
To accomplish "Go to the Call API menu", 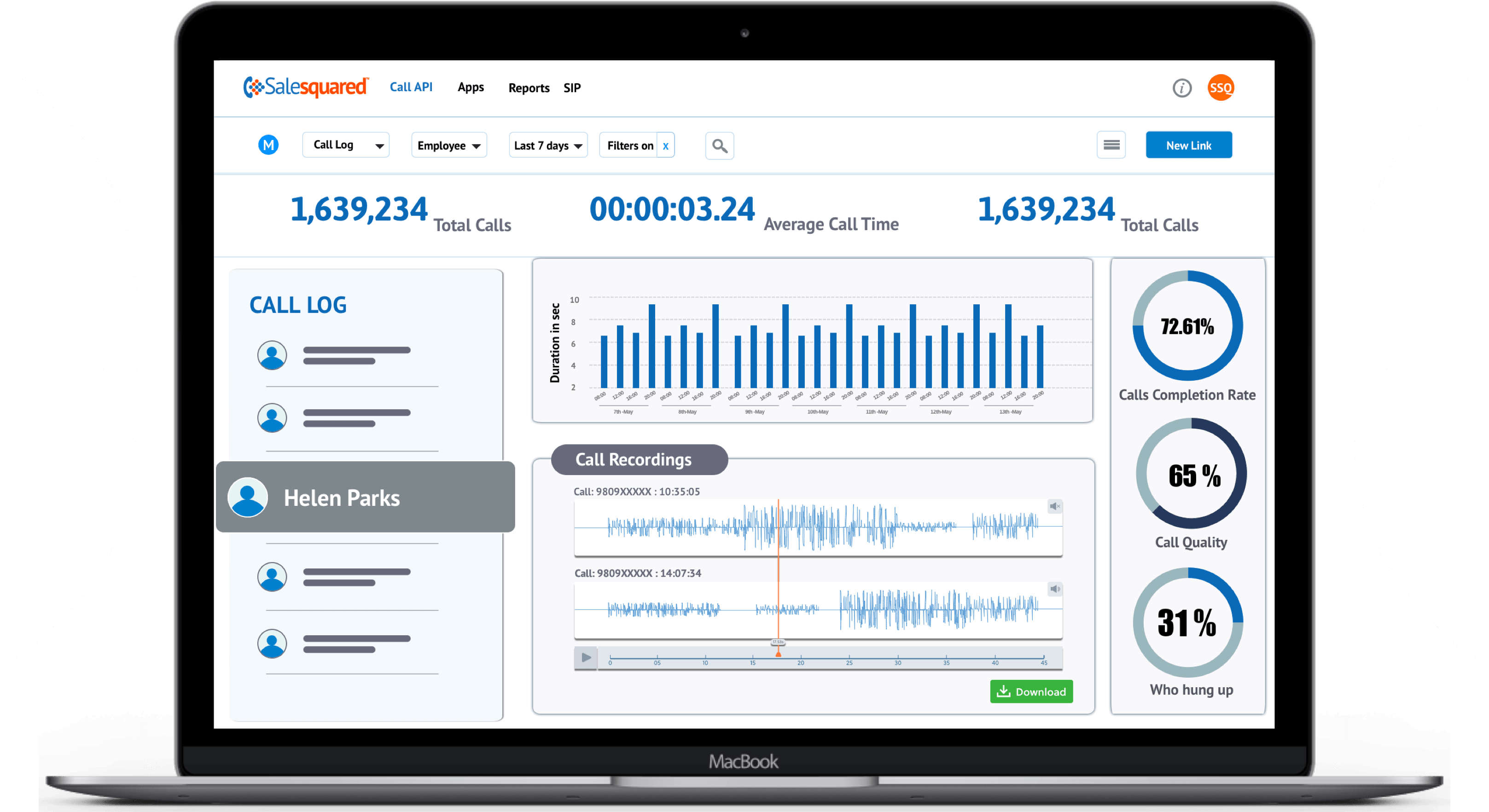I will (x=411, y=87).
